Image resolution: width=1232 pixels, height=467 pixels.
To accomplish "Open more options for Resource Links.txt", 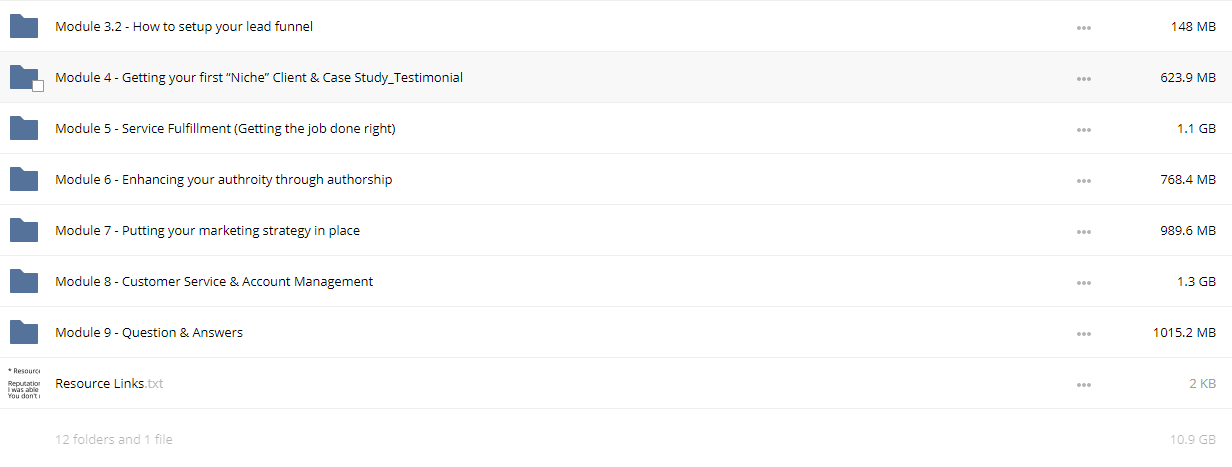I will pyautogui.click(x=1083, y=384).
